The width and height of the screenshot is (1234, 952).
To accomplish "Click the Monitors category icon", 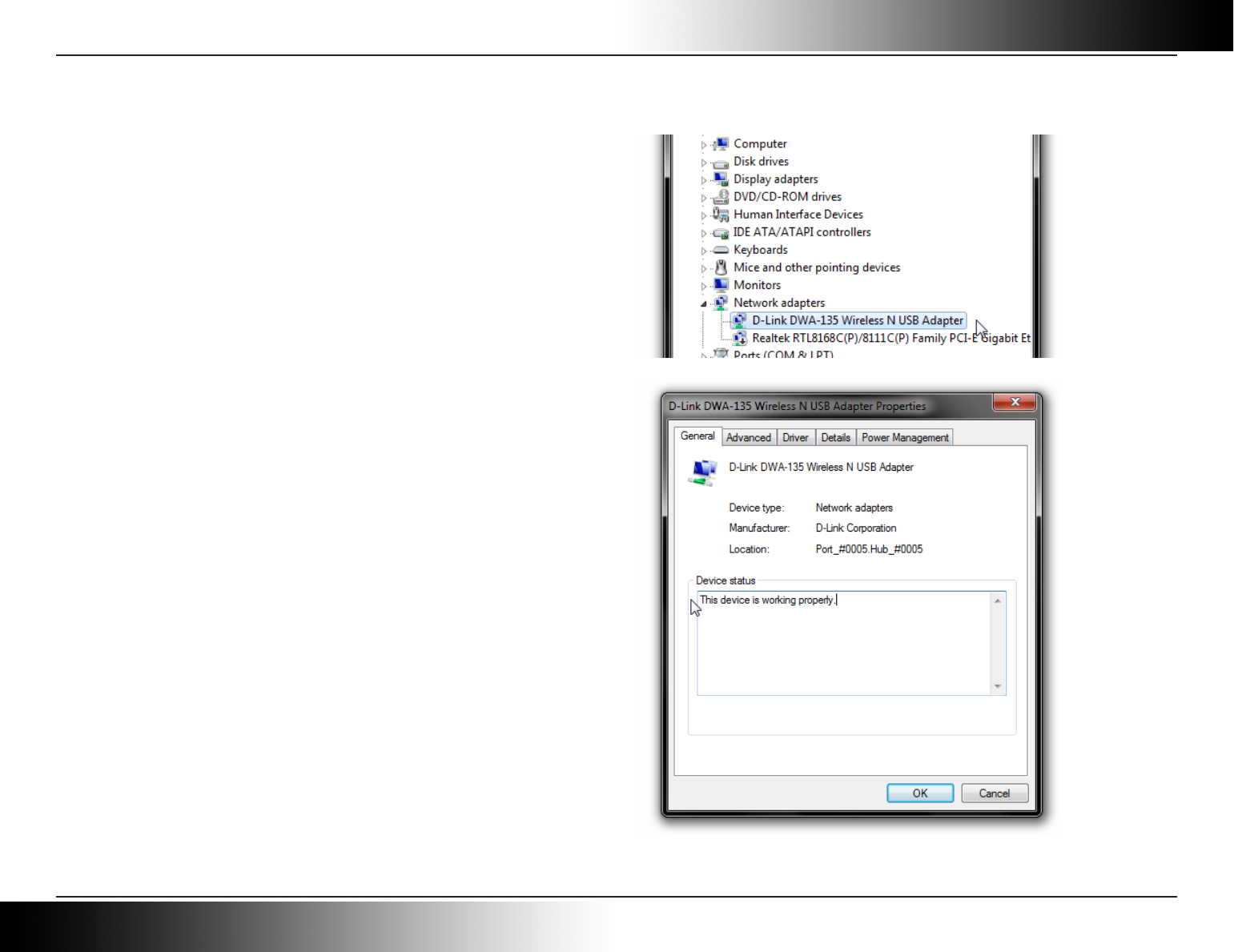I will pos(721,285).
